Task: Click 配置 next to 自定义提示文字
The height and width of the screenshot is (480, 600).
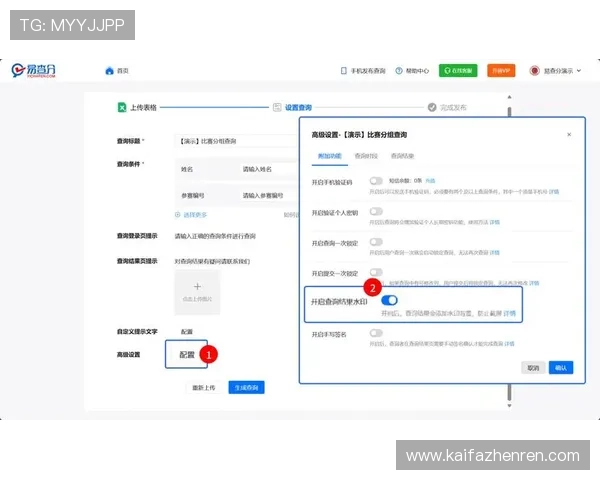Action: tap(187, 332)
